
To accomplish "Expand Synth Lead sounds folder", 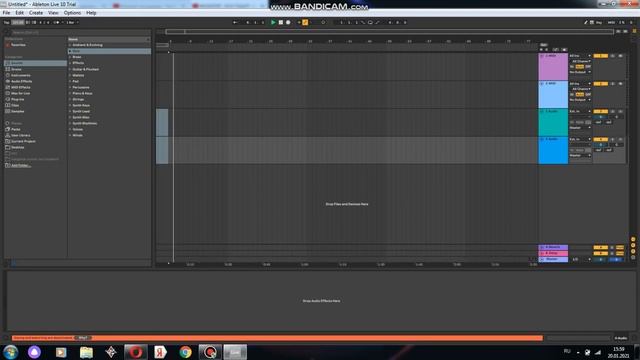I will pos(70,111).
